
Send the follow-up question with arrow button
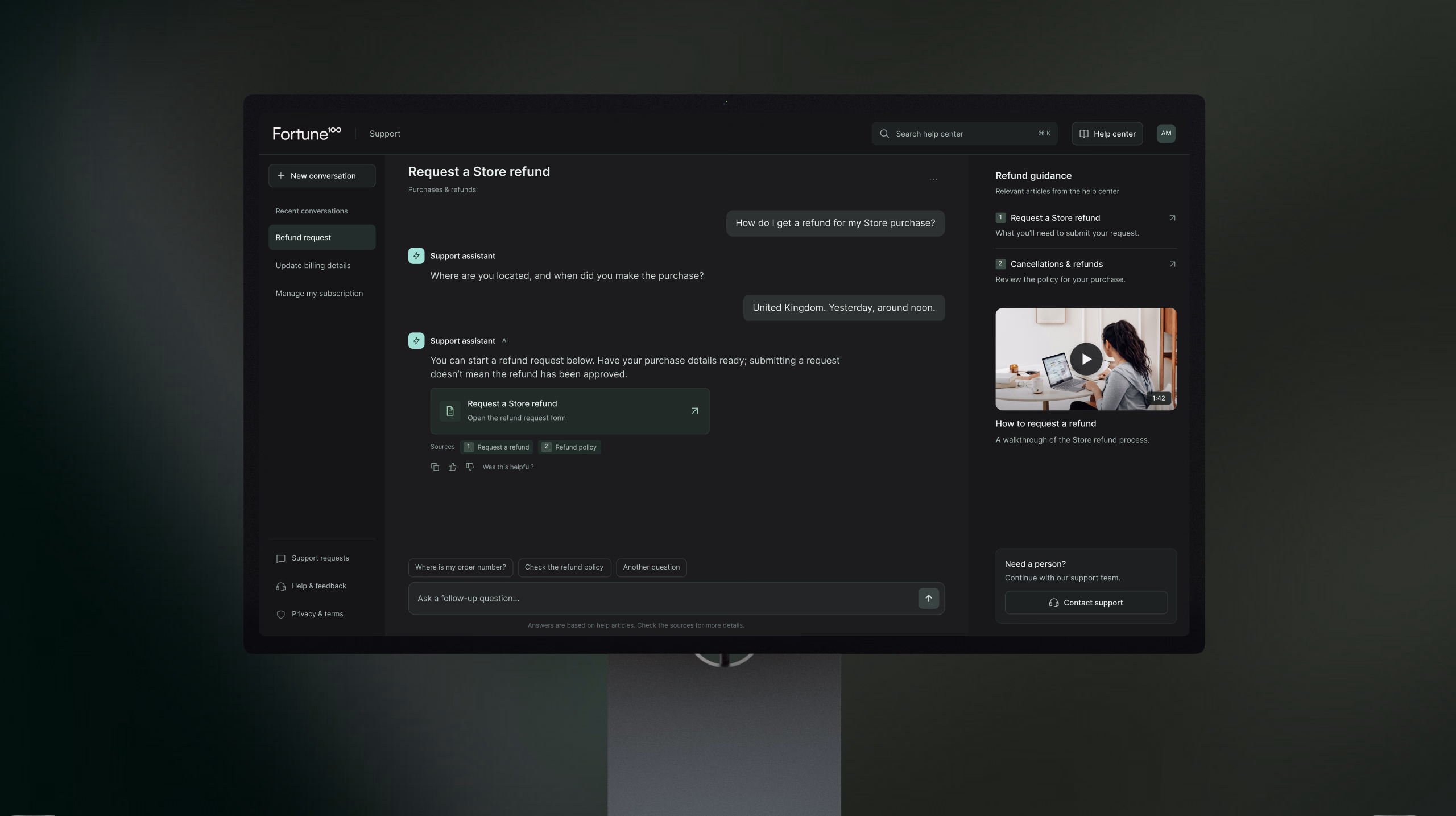coord(928,598)
